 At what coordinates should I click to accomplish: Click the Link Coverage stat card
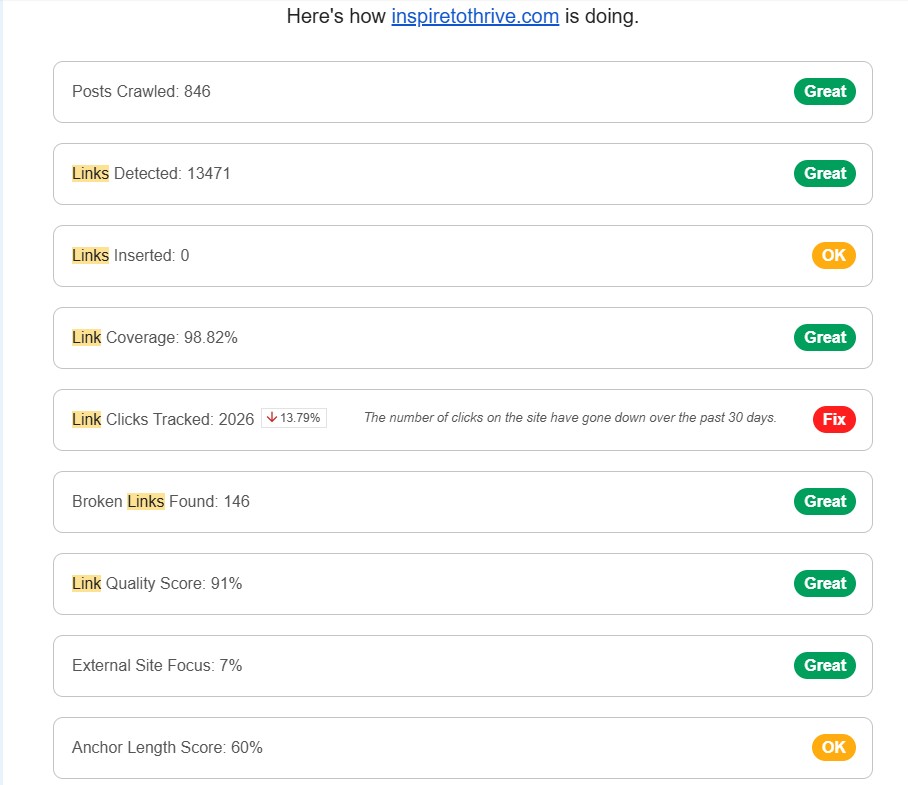pyautogui.click(x=460, y=337)
